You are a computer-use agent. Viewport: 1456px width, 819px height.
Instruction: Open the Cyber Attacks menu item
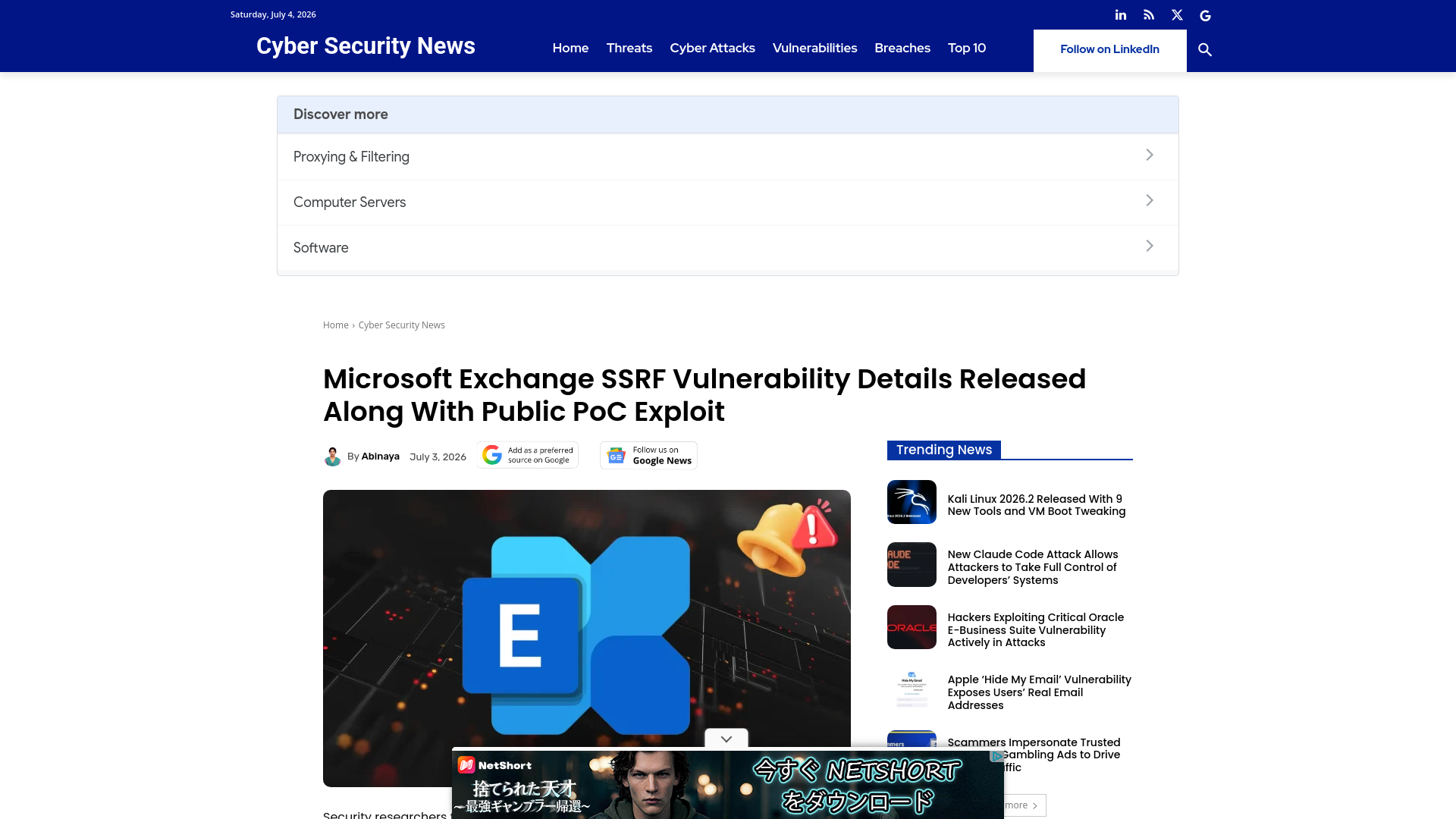point(712,48)
